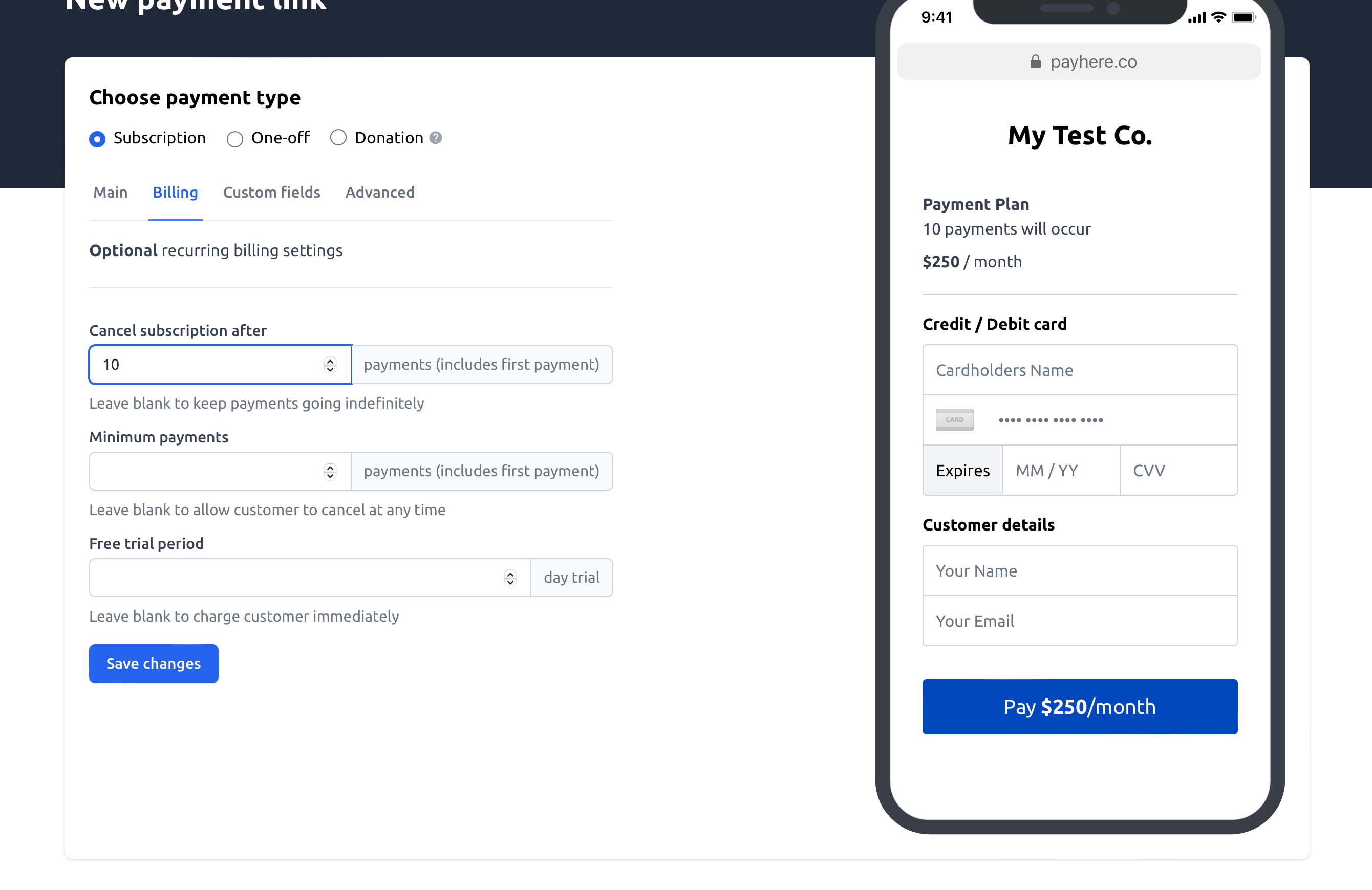Click the signal strength bars icon

(1197, 18)
